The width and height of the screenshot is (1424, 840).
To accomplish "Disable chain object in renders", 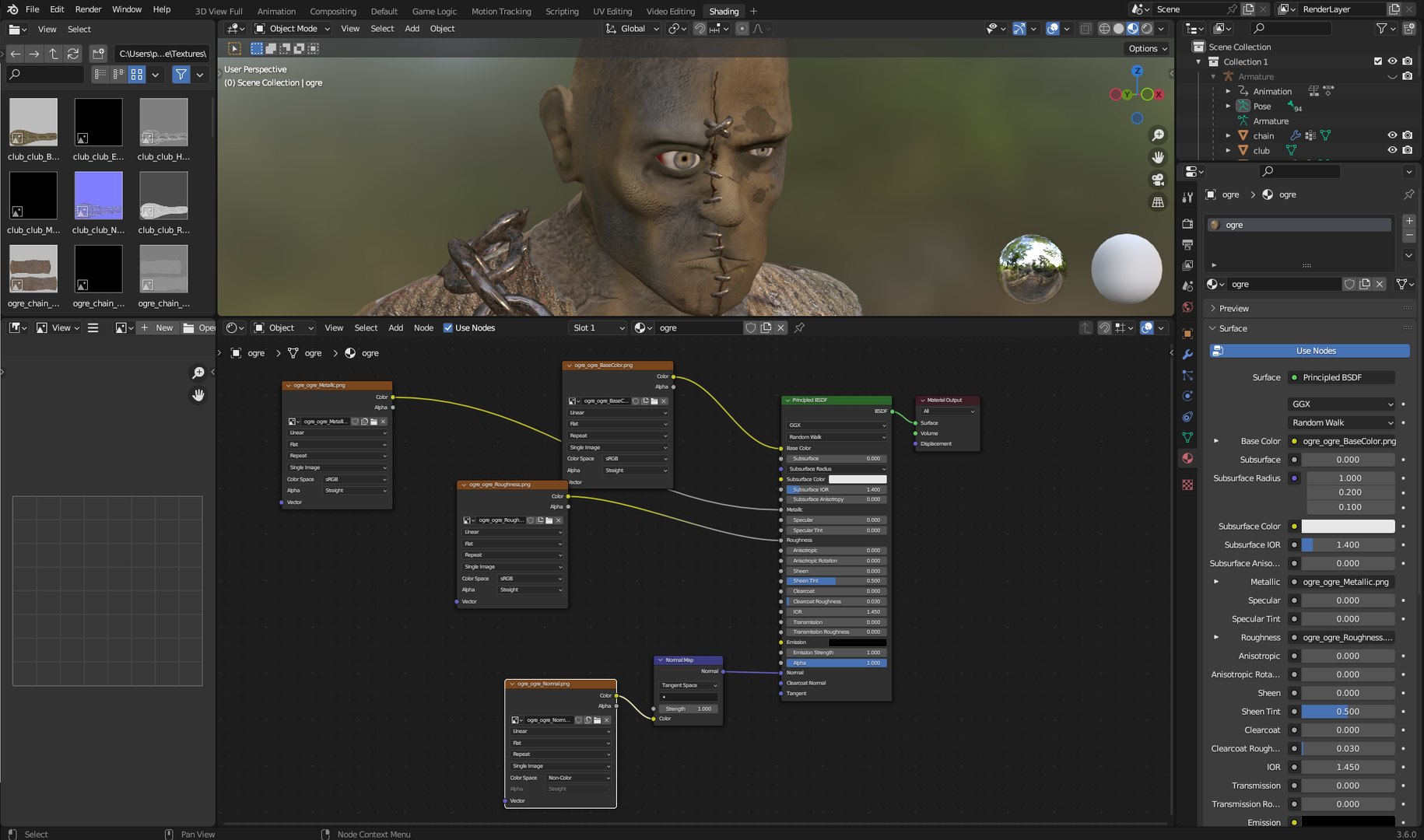I will point(1407,135).
